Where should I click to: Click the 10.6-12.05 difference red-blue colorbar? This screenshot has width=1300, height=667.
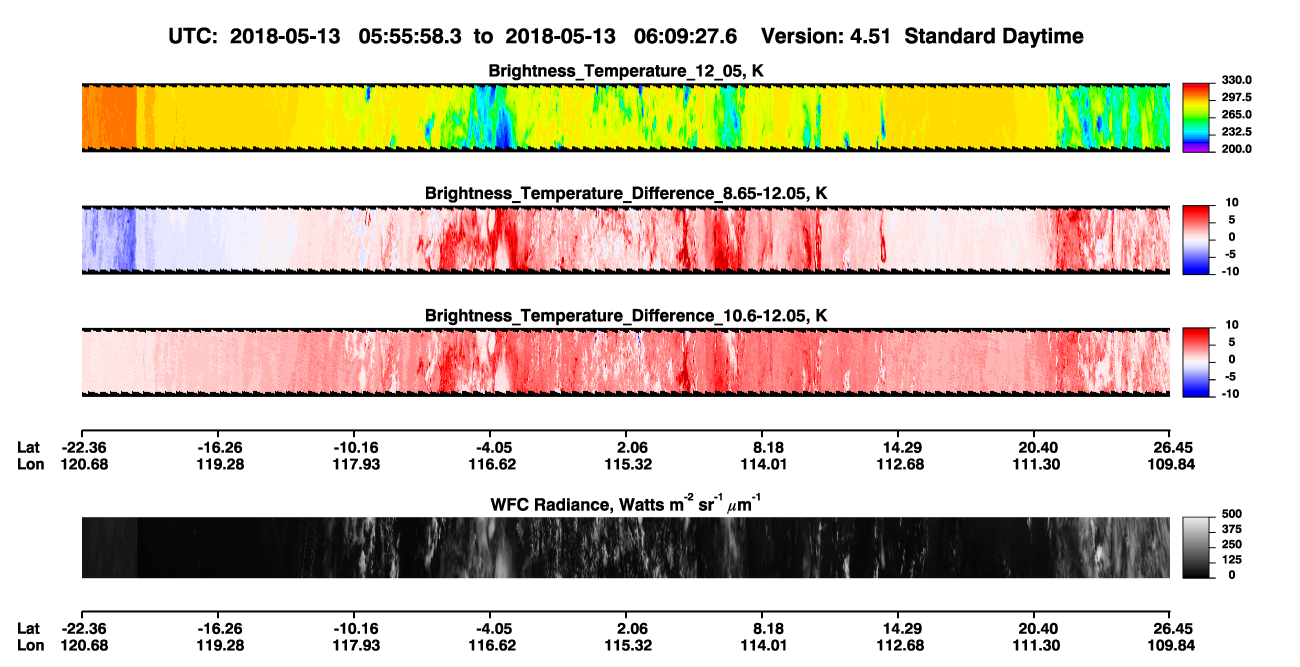[x=1196, y=361]
